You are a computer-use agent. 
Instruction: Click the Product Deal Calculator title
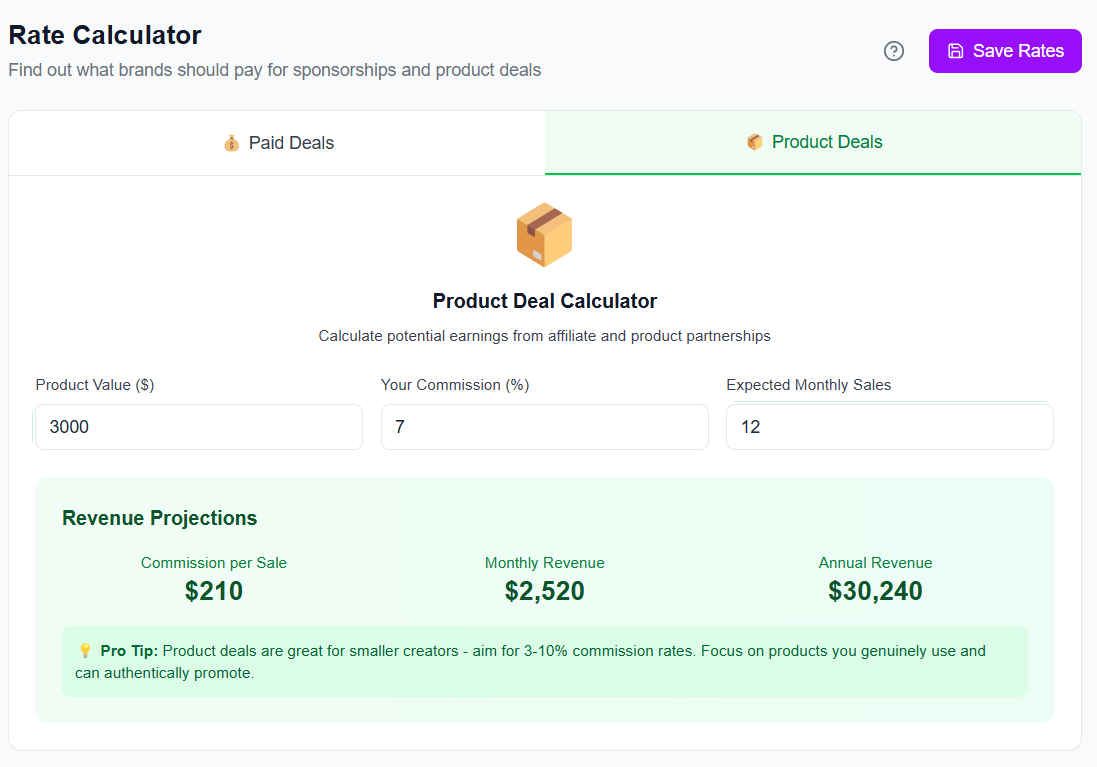point(544,301)
